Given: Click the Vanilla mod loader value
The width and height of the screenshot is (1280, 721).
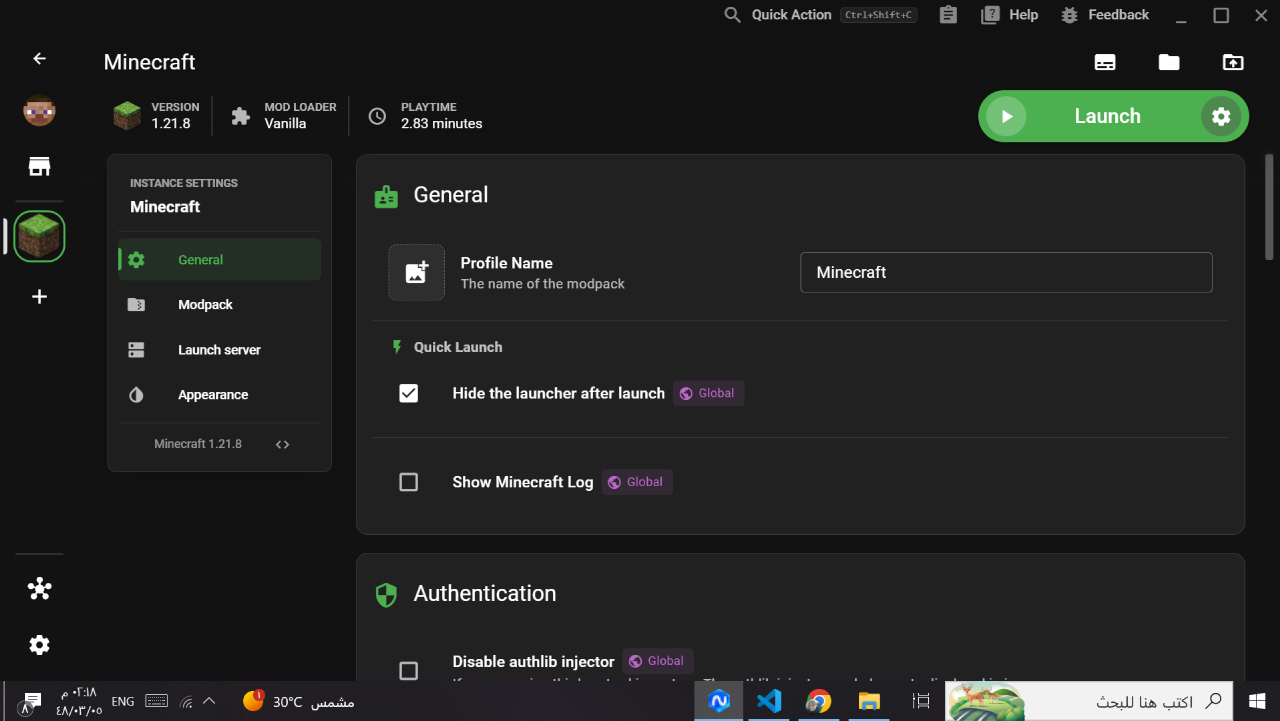Looking at the screenshot, I should click(x=285, y=124).
